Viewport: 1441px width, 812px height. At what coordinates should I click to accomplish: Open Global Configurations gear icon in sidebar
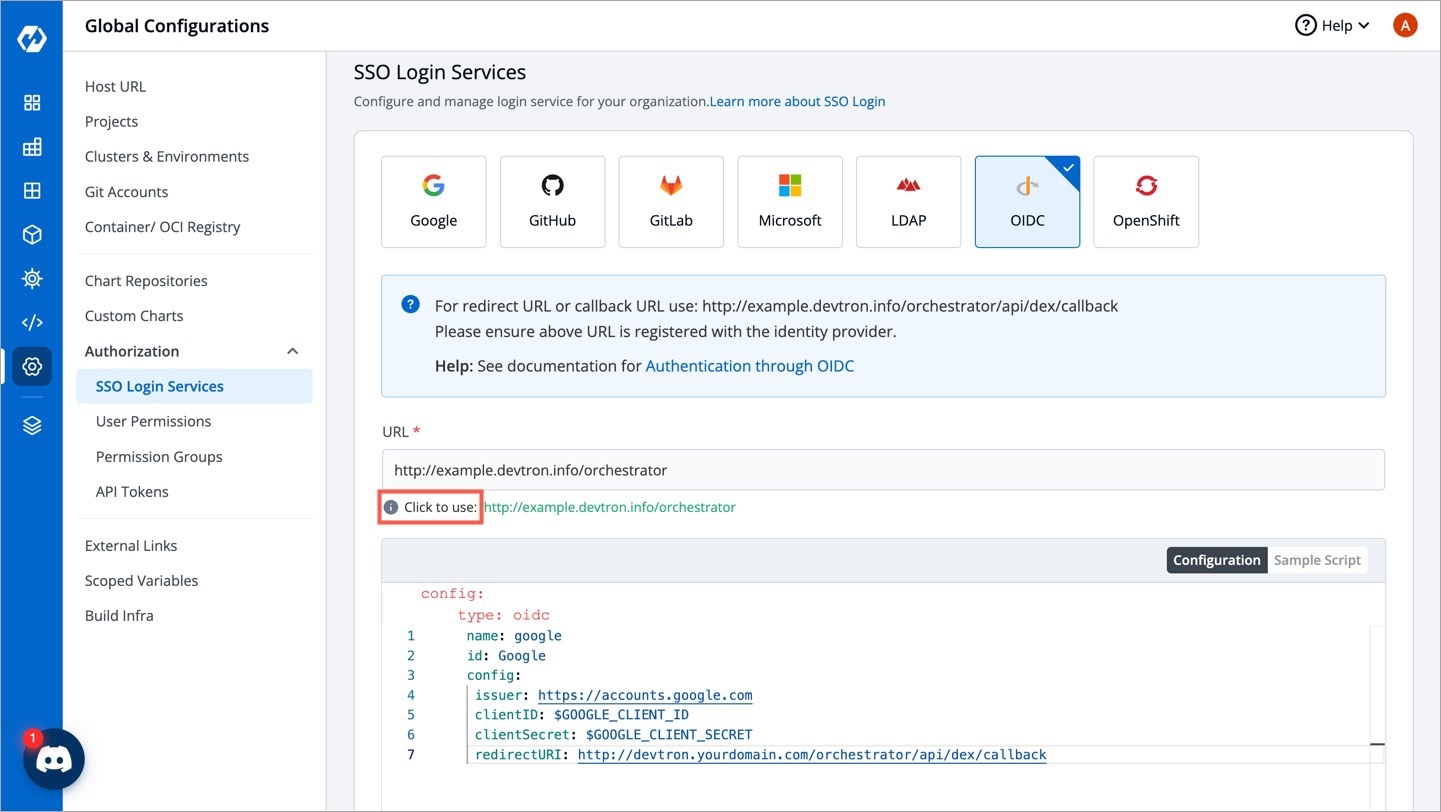pos(32,367)
